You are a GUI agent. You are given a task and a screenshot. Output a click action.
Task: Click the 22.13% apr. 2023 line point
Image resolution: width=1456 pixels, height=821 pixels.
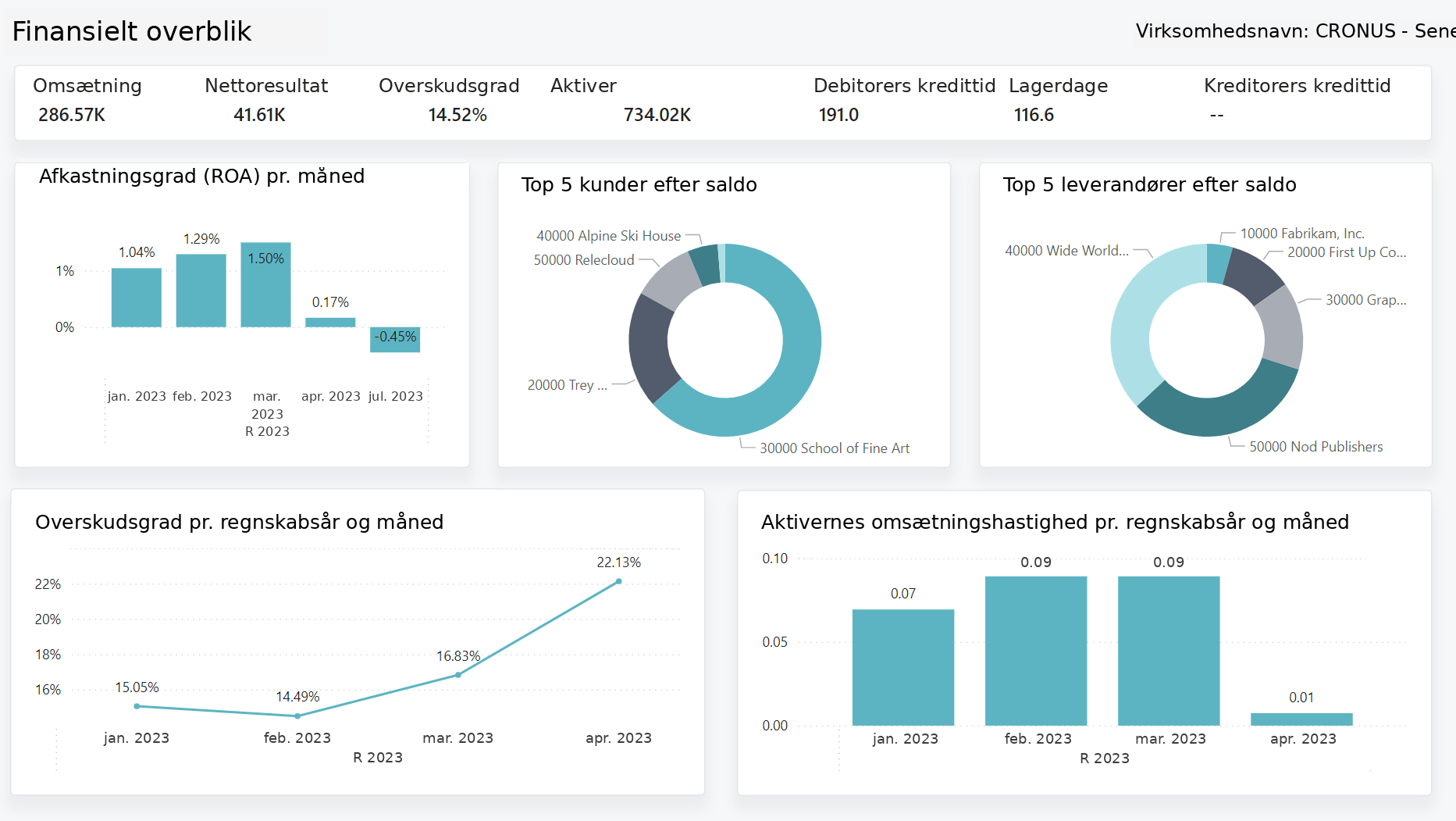coord(618,581)
